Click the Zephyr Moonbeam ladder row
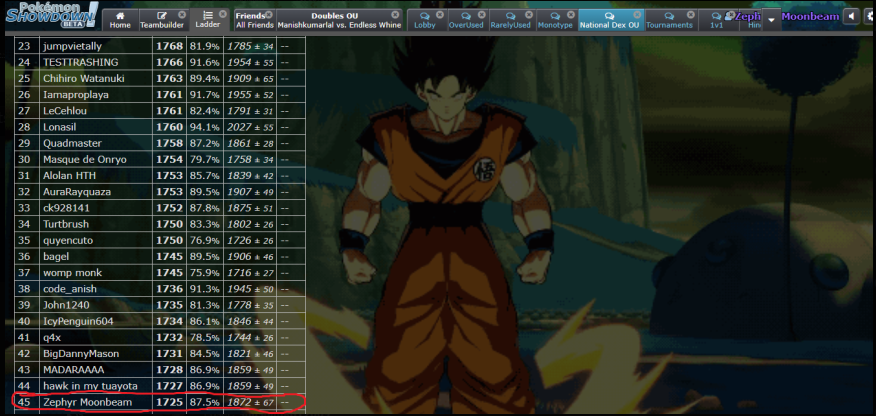The height and width of the screenshot is (416, 876). (x=160, y=402)
